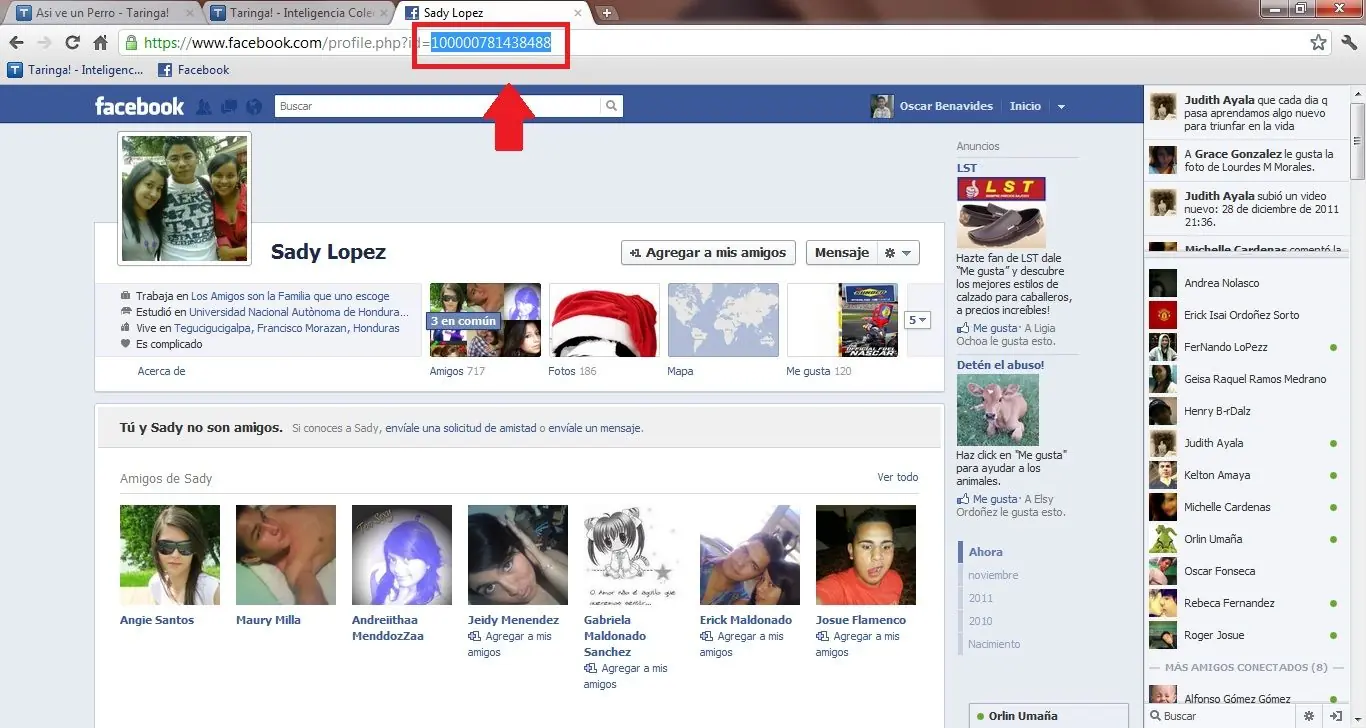This screenshot has width=1366, height=728.
Task: Click Ver todo for Amigos de Sady
Action: (898, 477)
